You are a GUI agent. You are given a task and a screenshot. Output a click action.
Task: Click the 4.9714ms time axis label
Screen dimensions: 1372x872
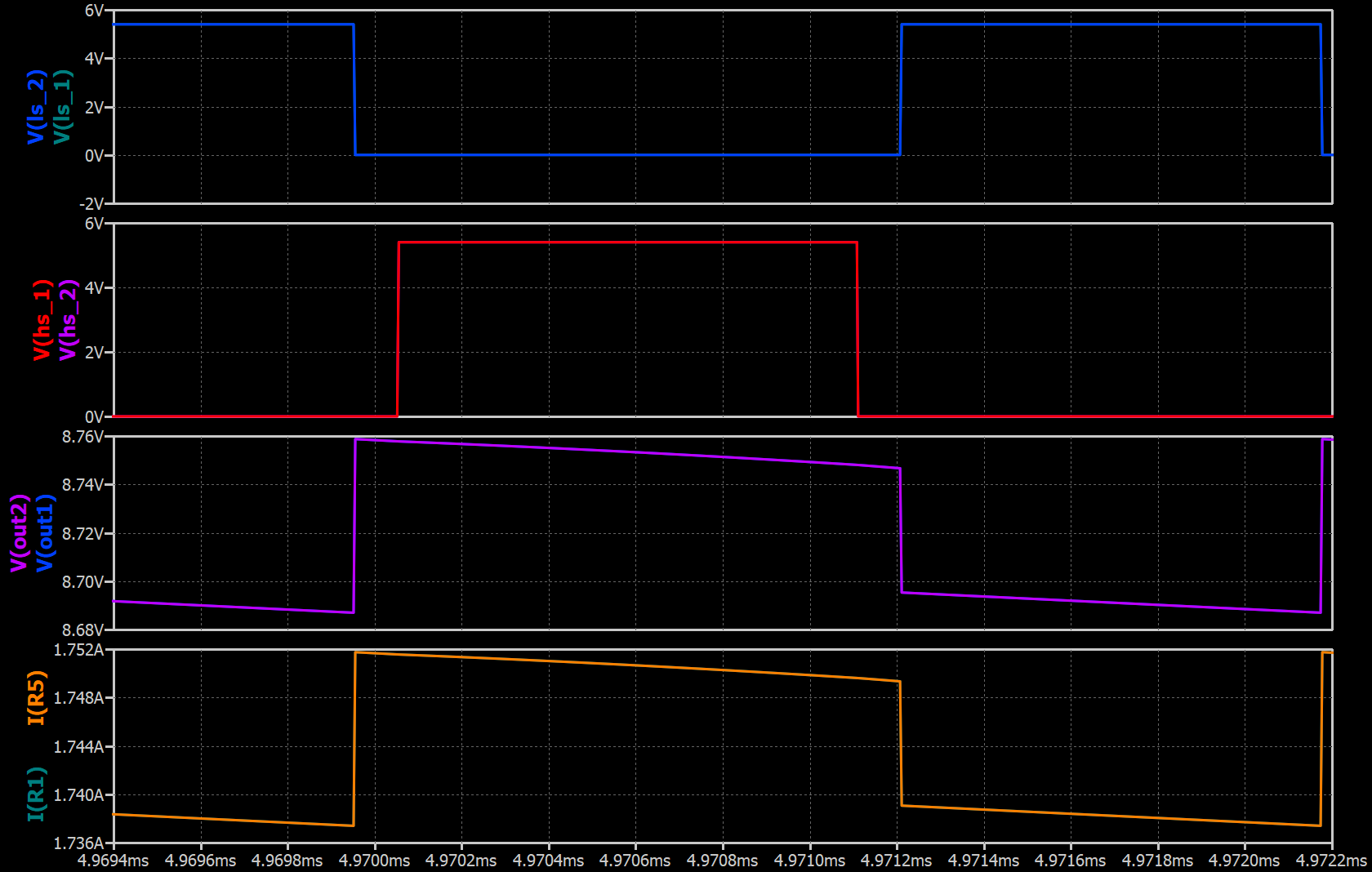(983, 861)
